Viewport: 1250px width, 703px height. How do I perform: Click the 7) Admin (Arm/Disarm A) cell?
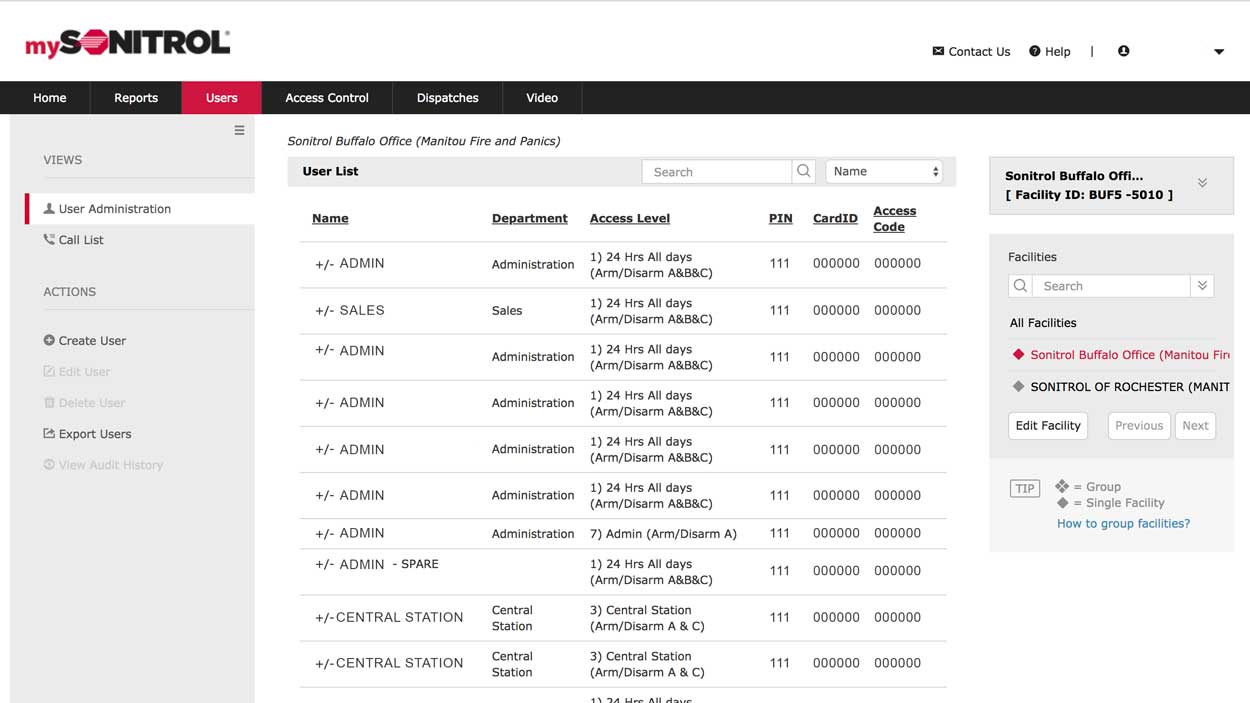(663, 533)
